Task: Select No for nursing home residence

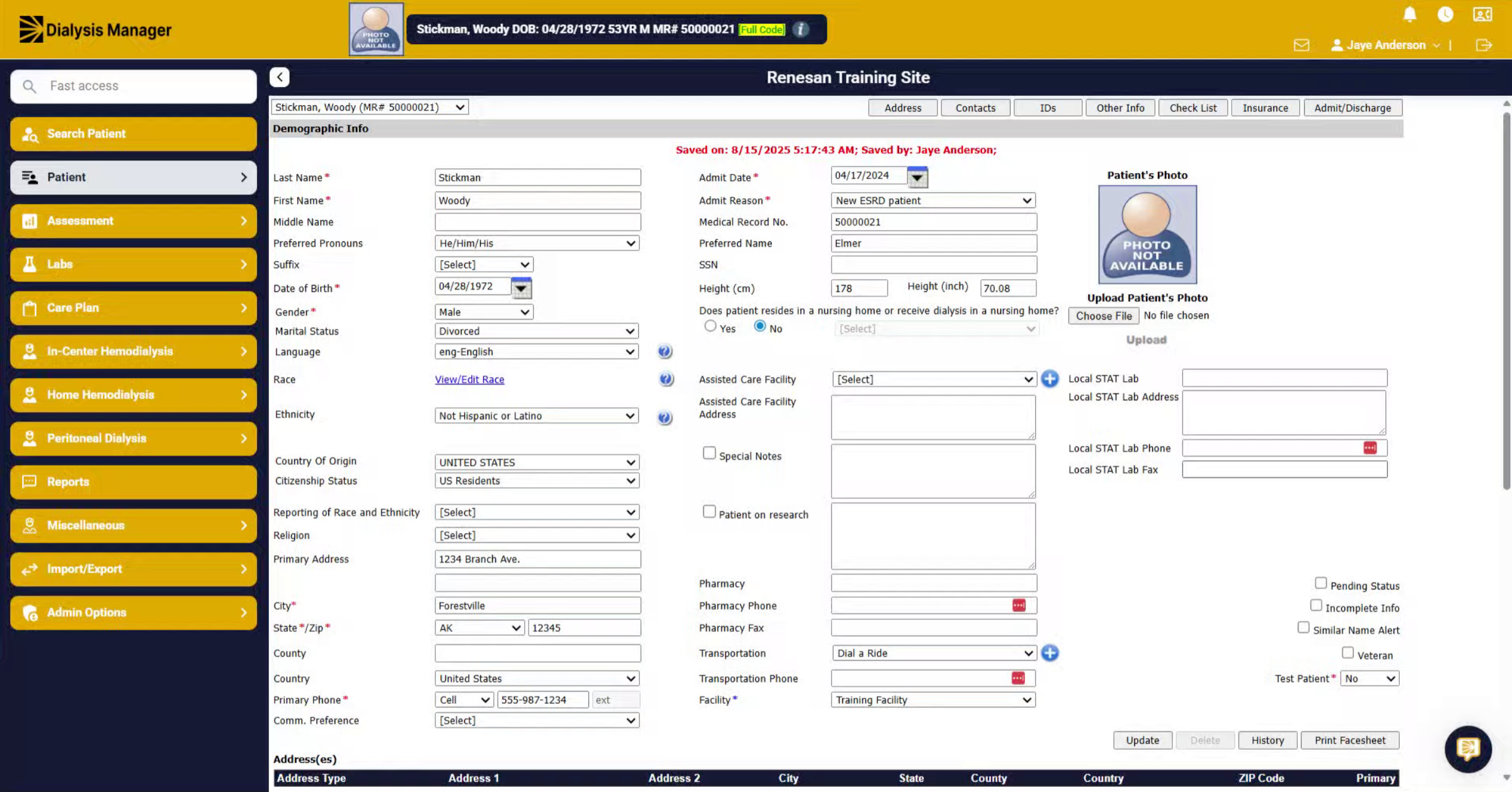Action: pyautogui.click(x=760, y=326)
